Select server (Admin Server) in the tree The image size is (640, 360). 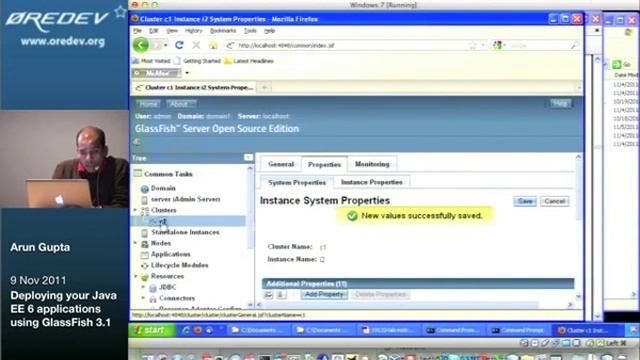(185, 199)
